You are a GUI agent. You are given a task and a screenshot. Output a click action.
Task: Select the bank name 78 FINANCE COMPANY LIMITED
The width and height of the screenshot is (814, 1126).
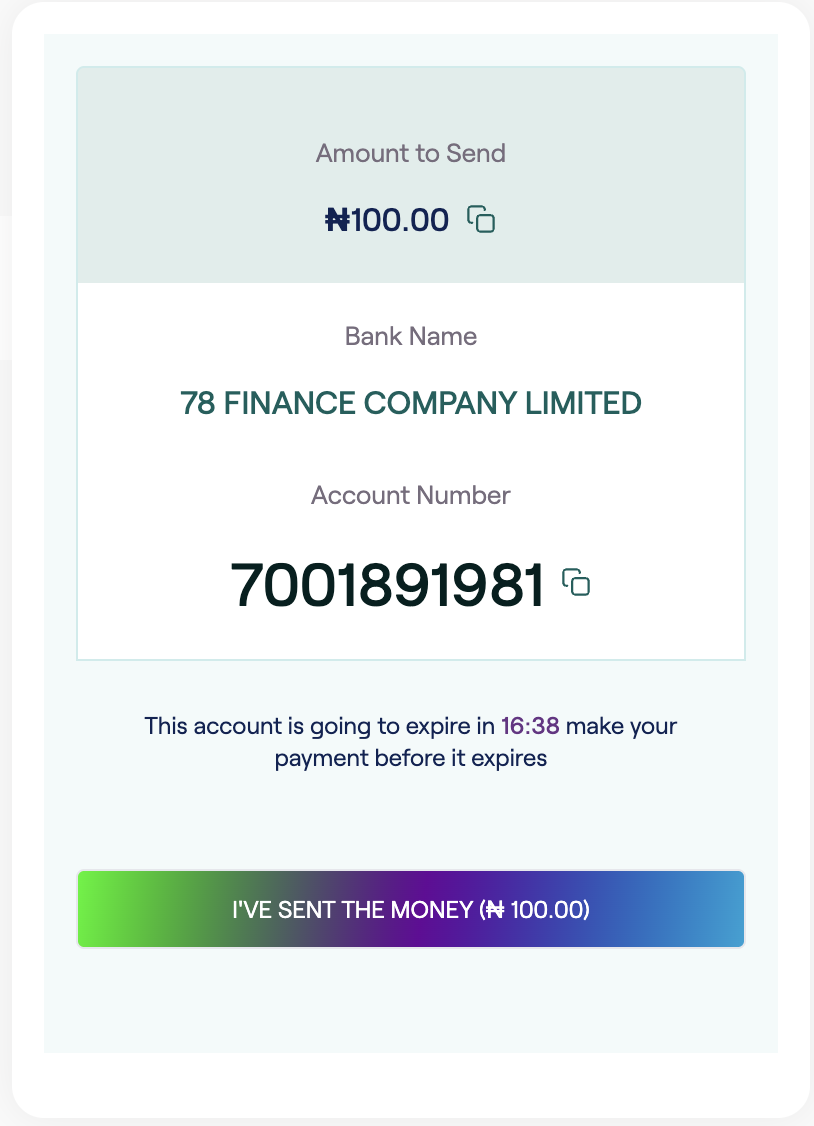410,403
